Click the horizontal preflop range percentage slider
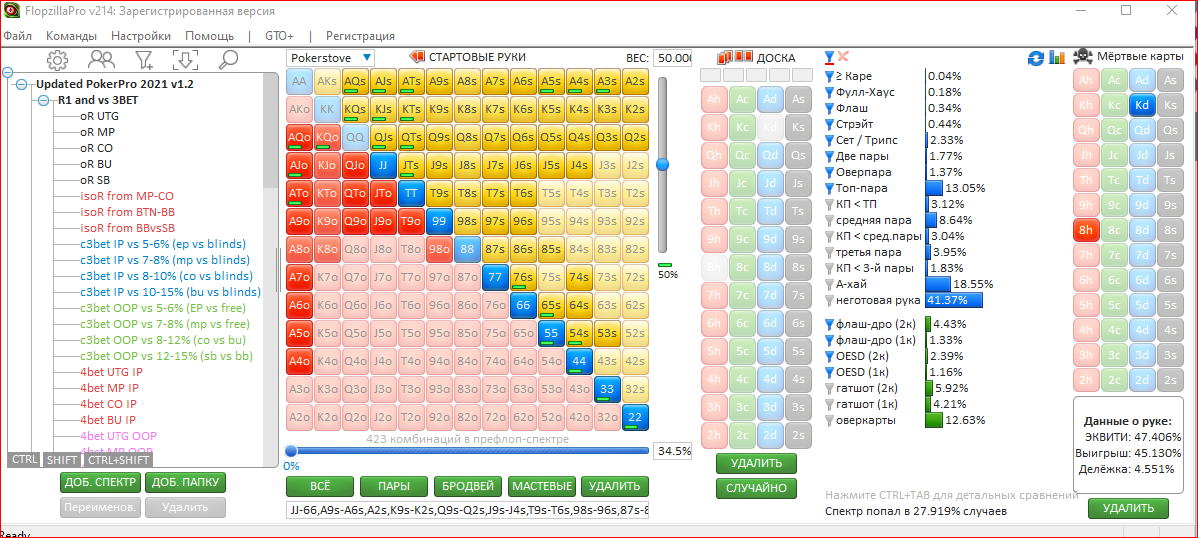Viewport: 1198px width, 538px height. pyautogui.click(x=467, y=451)
